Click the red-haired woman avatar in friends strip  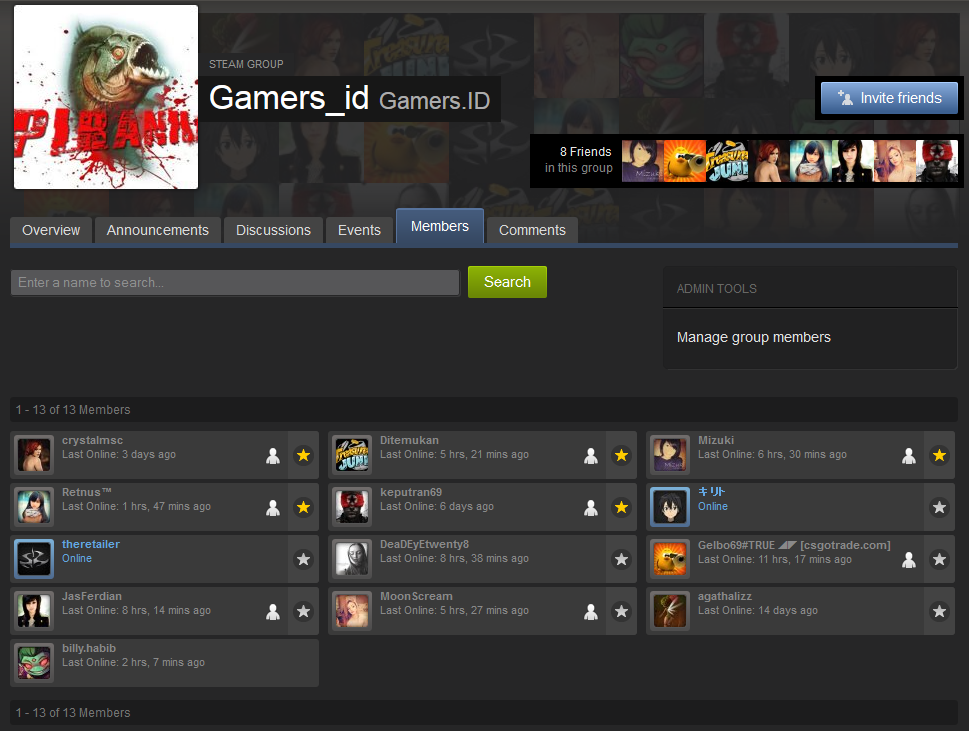(768, 161)
